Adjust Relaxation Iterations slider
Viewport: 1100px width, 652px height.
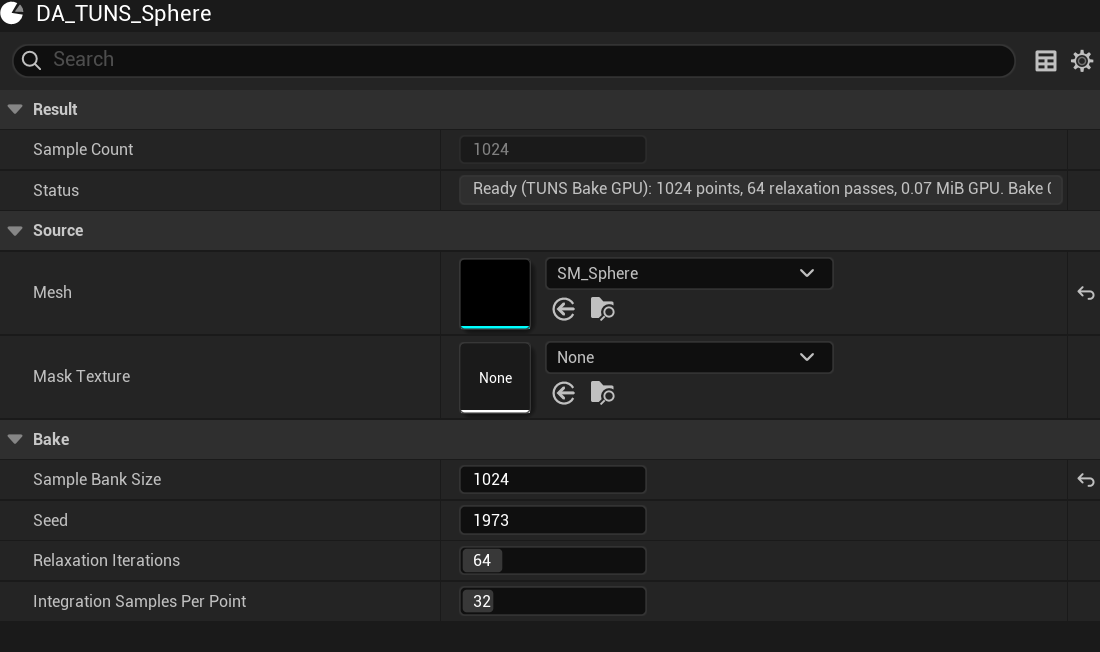(553, 561)
